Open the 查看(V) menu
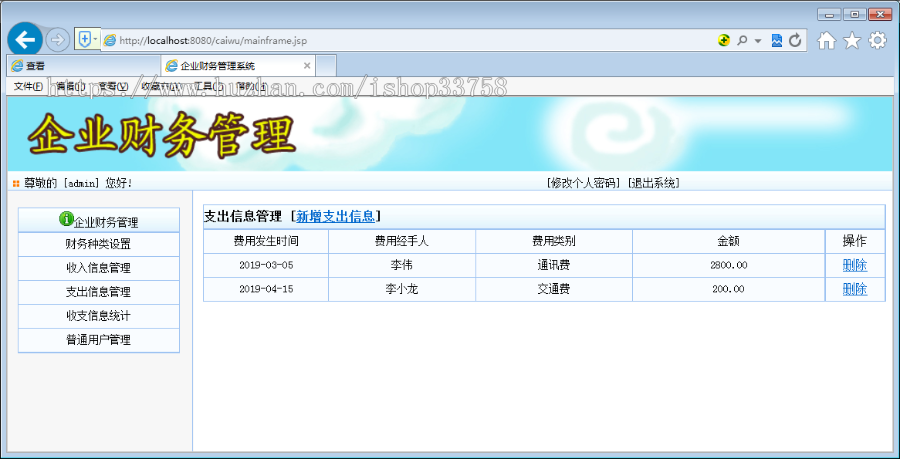900x459 pixels. click(113, 86)
